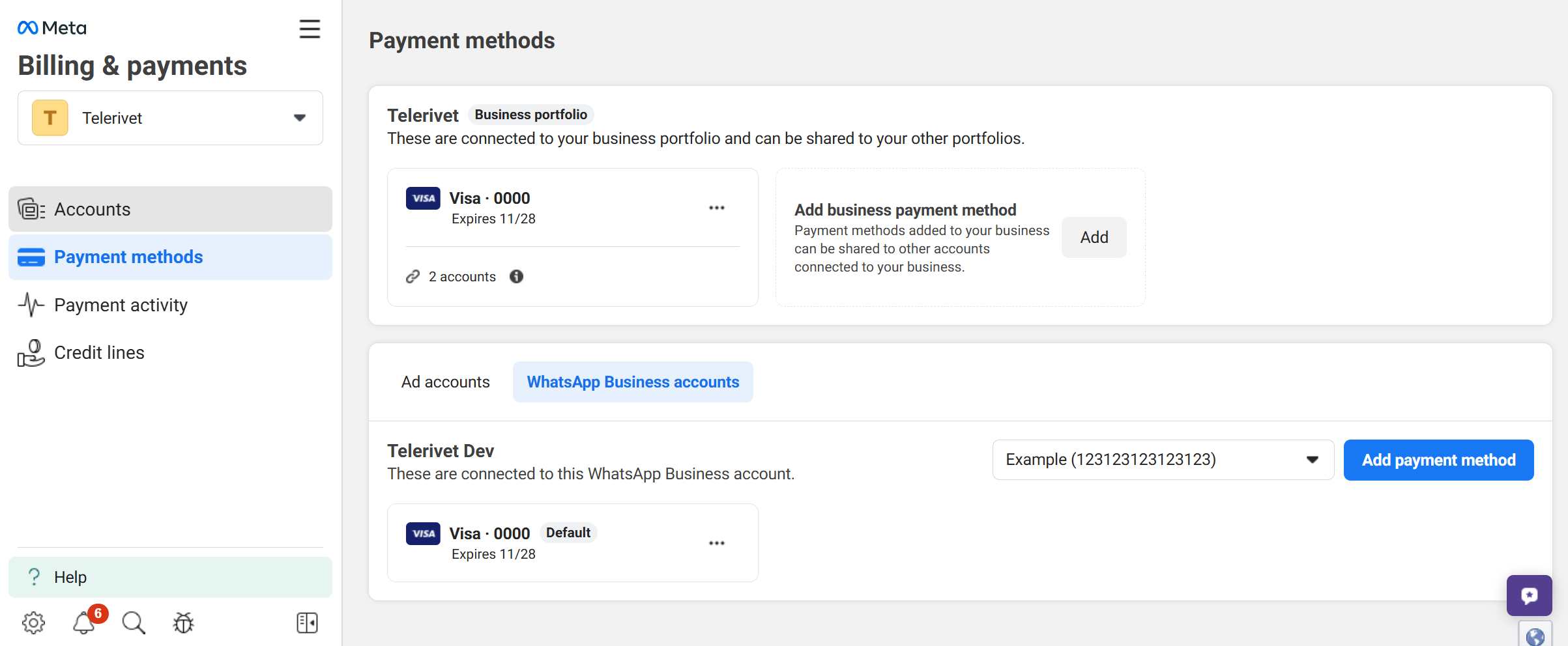Expand the Telerivet portfolio dropdown
This screenshot has height=646, width=1568.
170,118
